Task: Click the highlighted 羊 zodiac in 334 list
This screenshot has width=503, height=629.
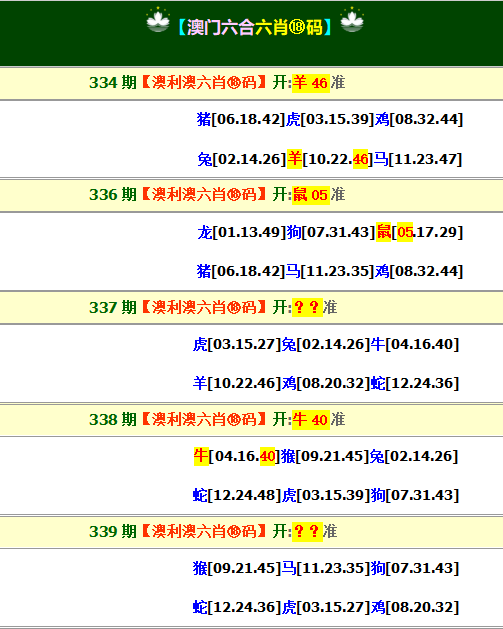Action: (x=294, y=159)
